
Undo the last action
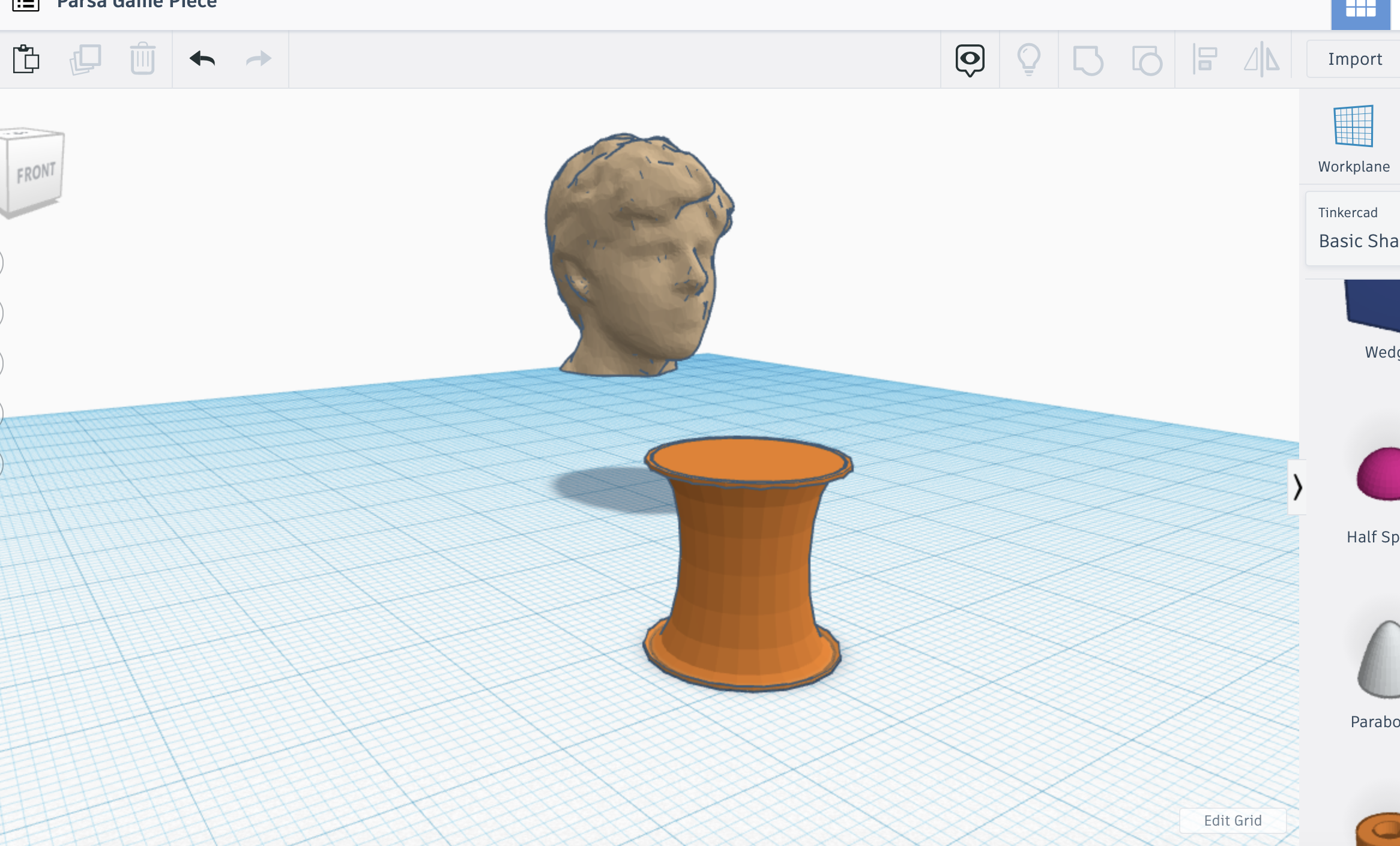[x=202, y=59]
